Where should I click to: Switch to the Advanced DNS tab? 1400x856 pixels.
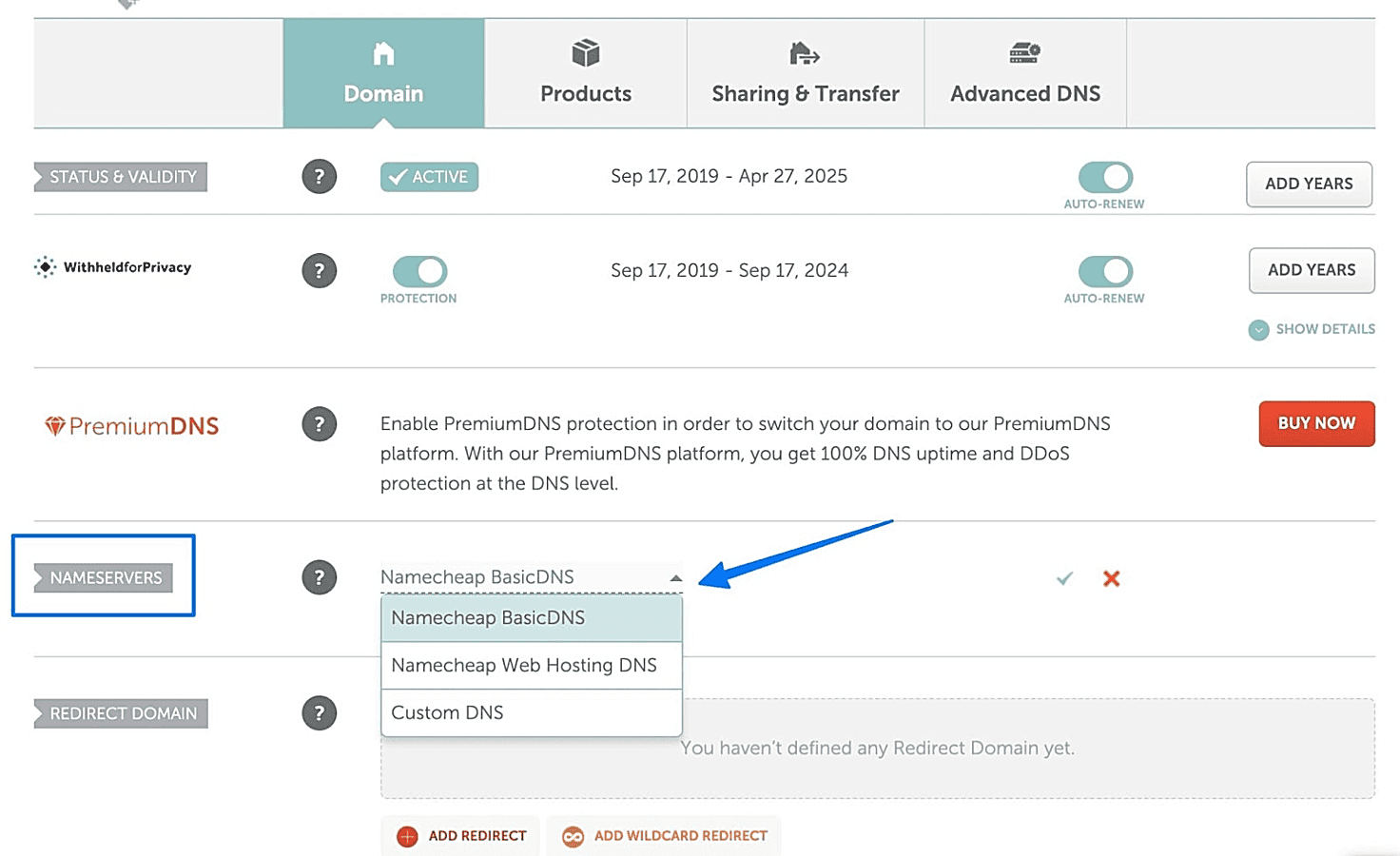[x=1024, y=73]
